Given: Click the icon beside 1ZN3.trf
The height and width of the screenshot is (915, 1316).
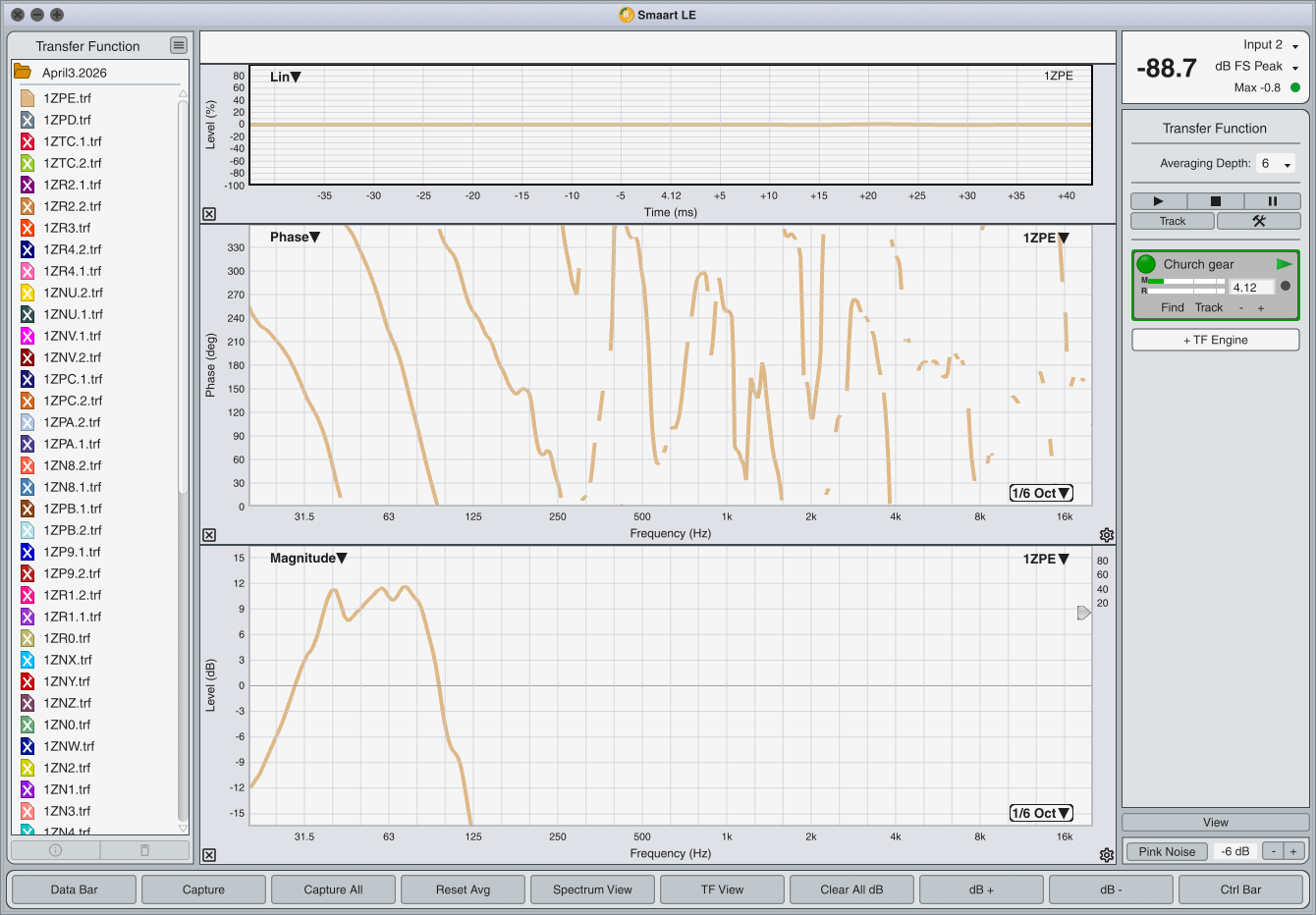Looking at the screenshot, I should 27,811.
